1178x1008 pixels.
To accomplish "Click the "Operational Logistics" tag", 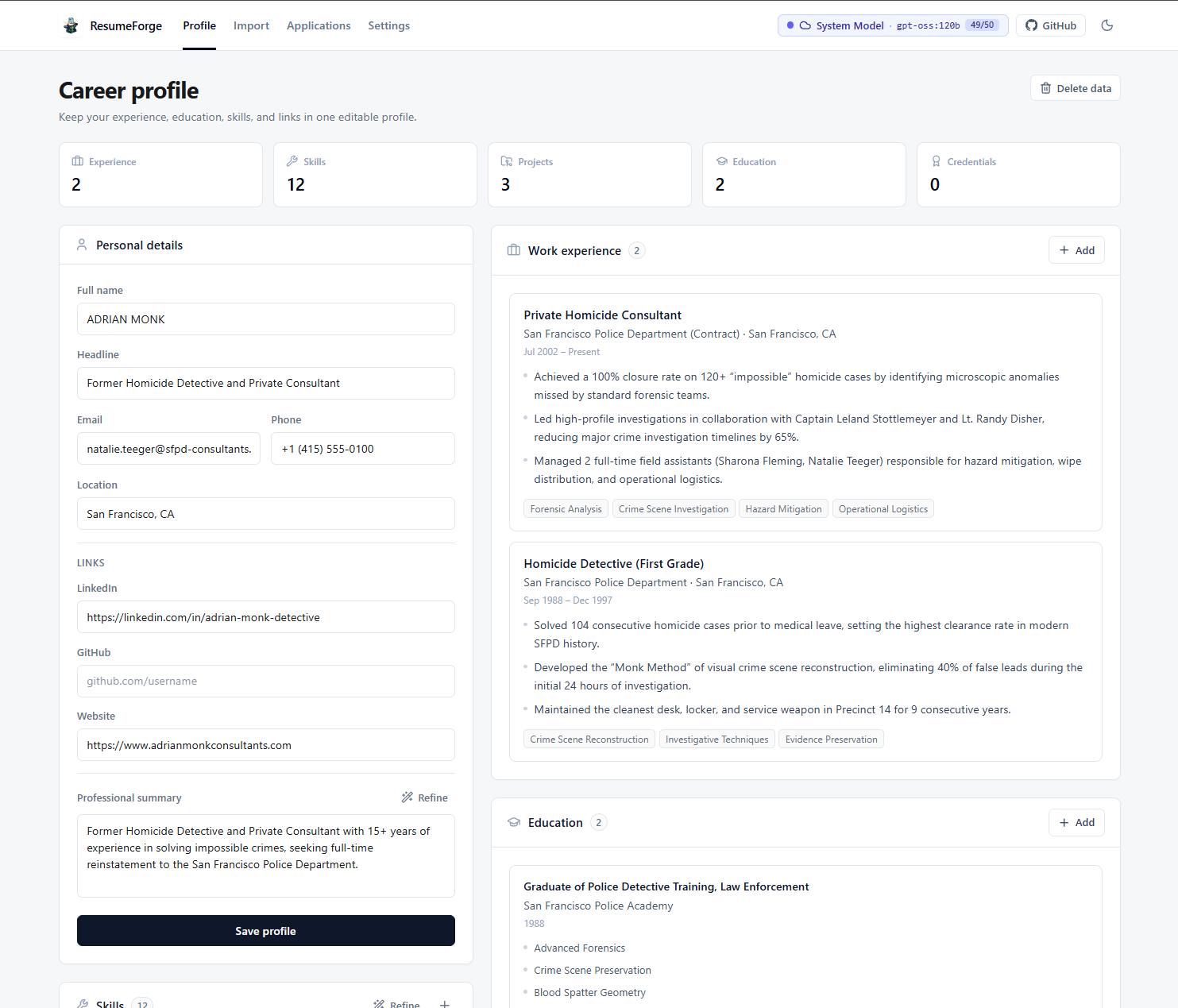I will pos(883,509).
